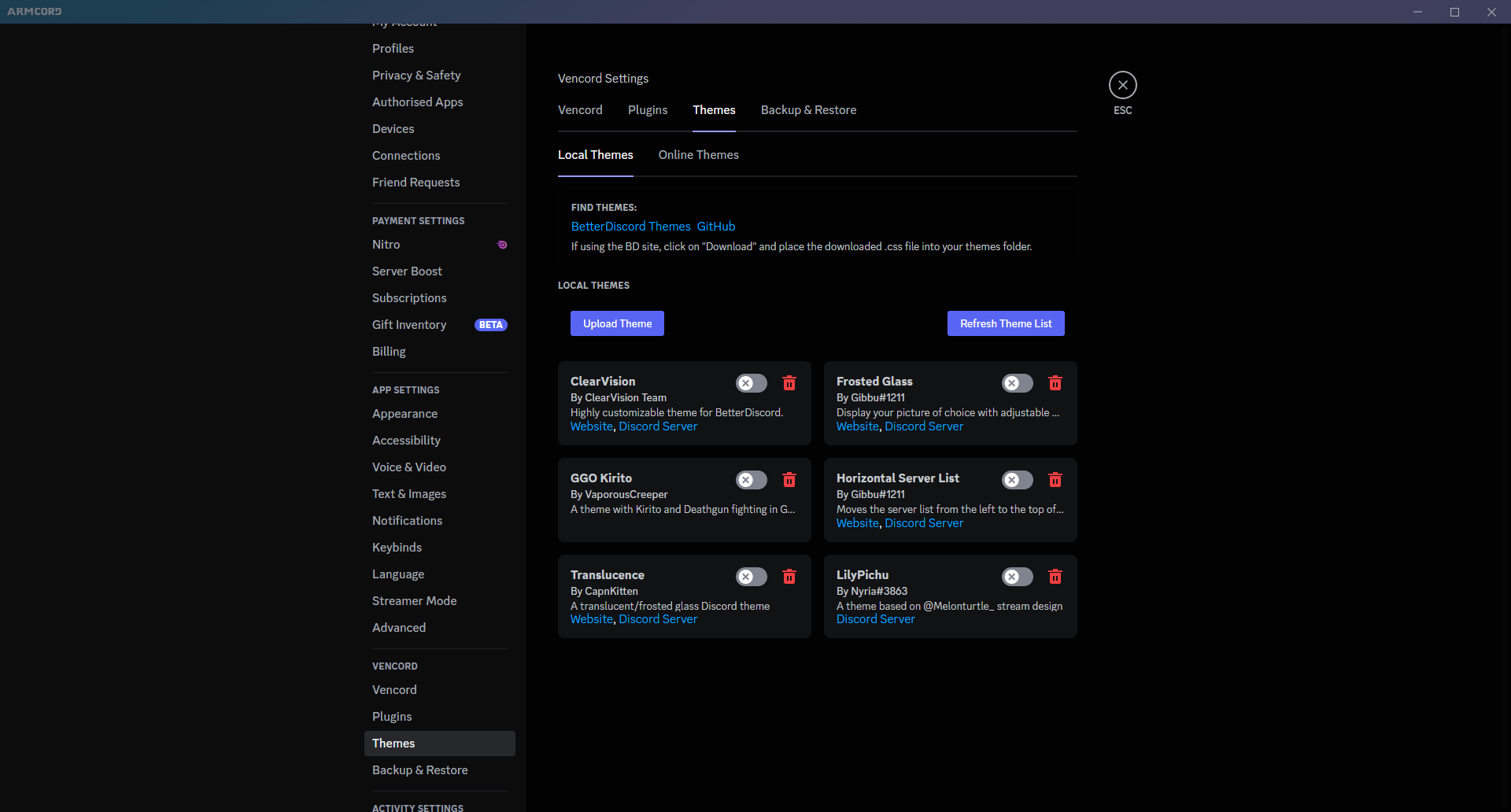Click the Nitro badge icon in sidebar

click(502, 245)
